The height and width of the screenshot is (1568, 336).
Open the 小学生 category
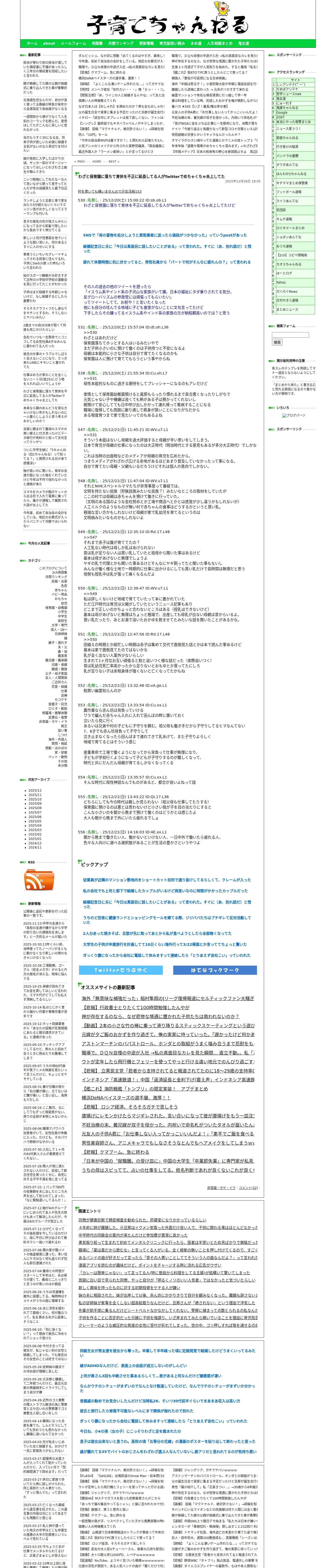pyautogui.click(x=63, y=611)
